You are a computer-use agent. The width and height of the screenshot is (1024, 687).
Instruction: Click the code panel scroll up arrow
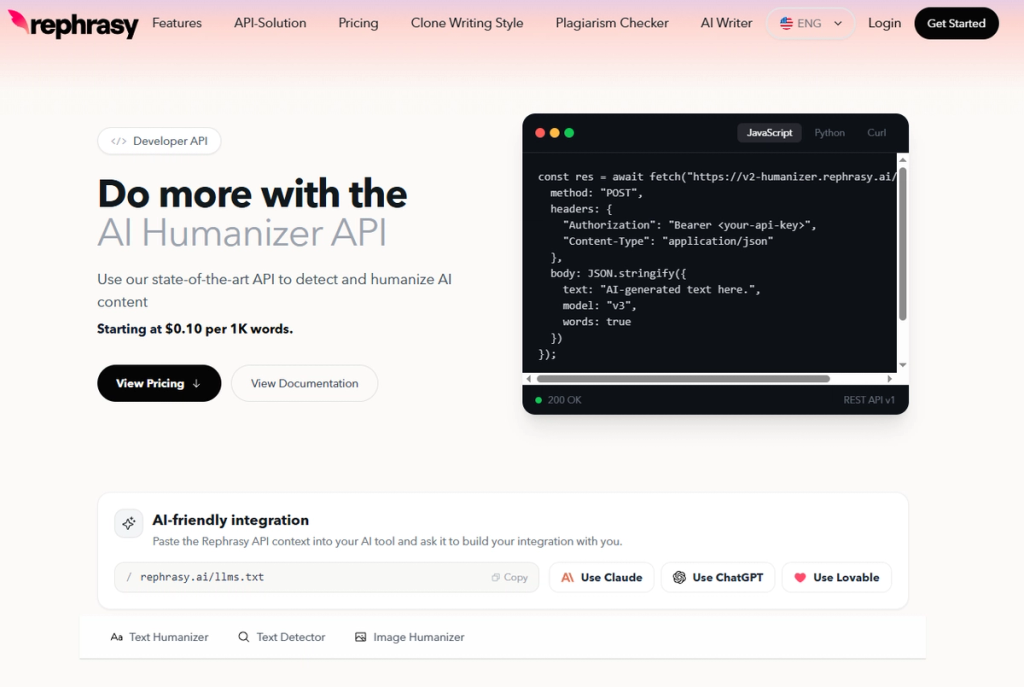point(903,159)
